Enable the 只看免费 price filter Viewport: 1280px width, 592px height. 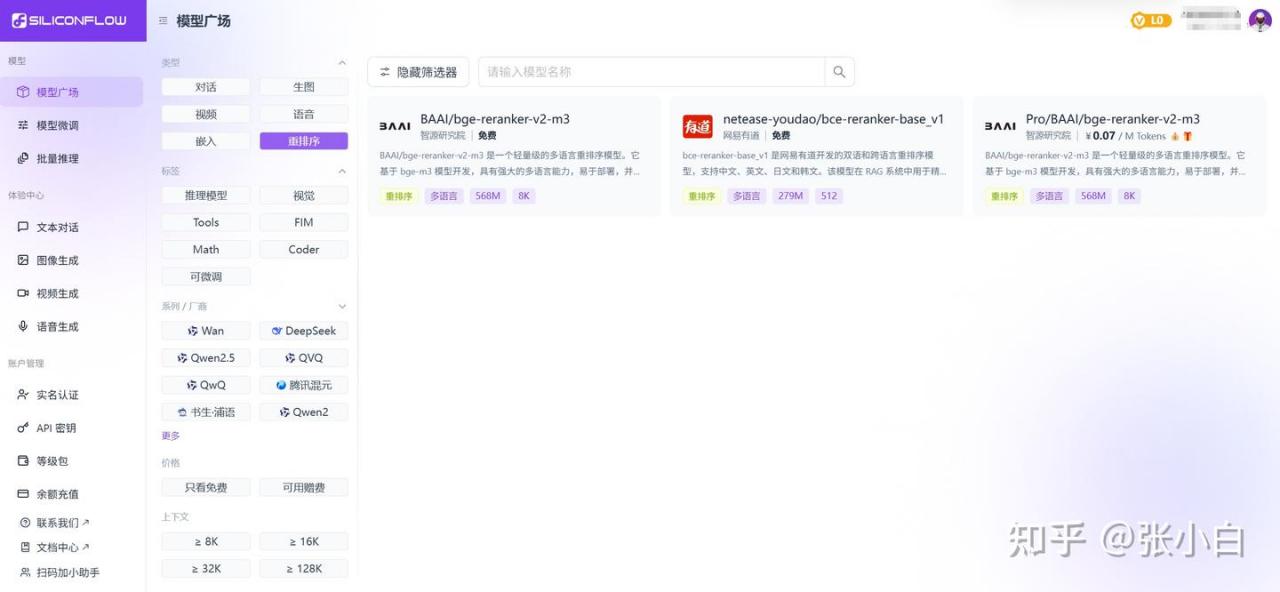pos(206,487)
